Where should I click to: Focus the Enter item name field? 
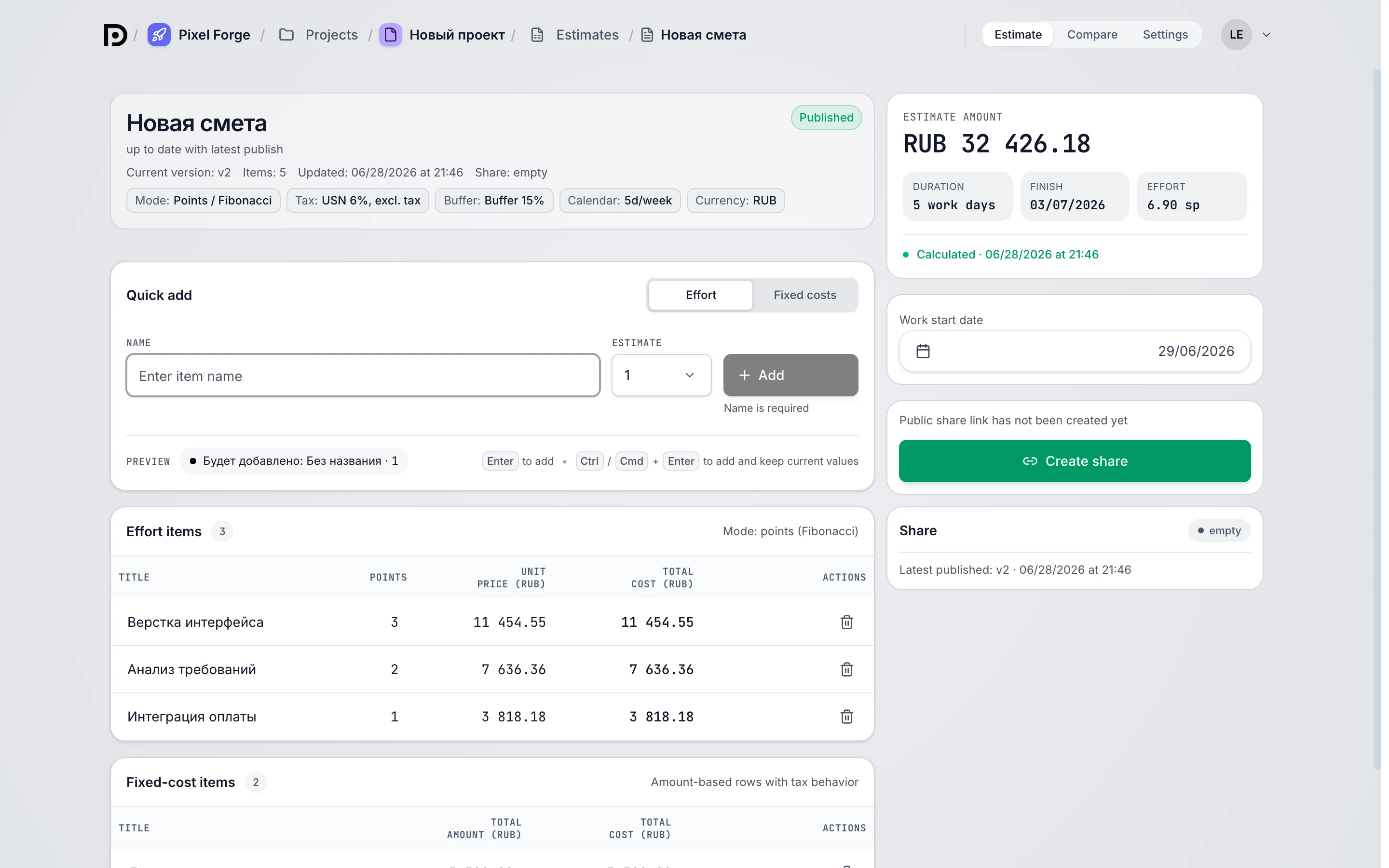pyautogui.click(x=363, y=376)
